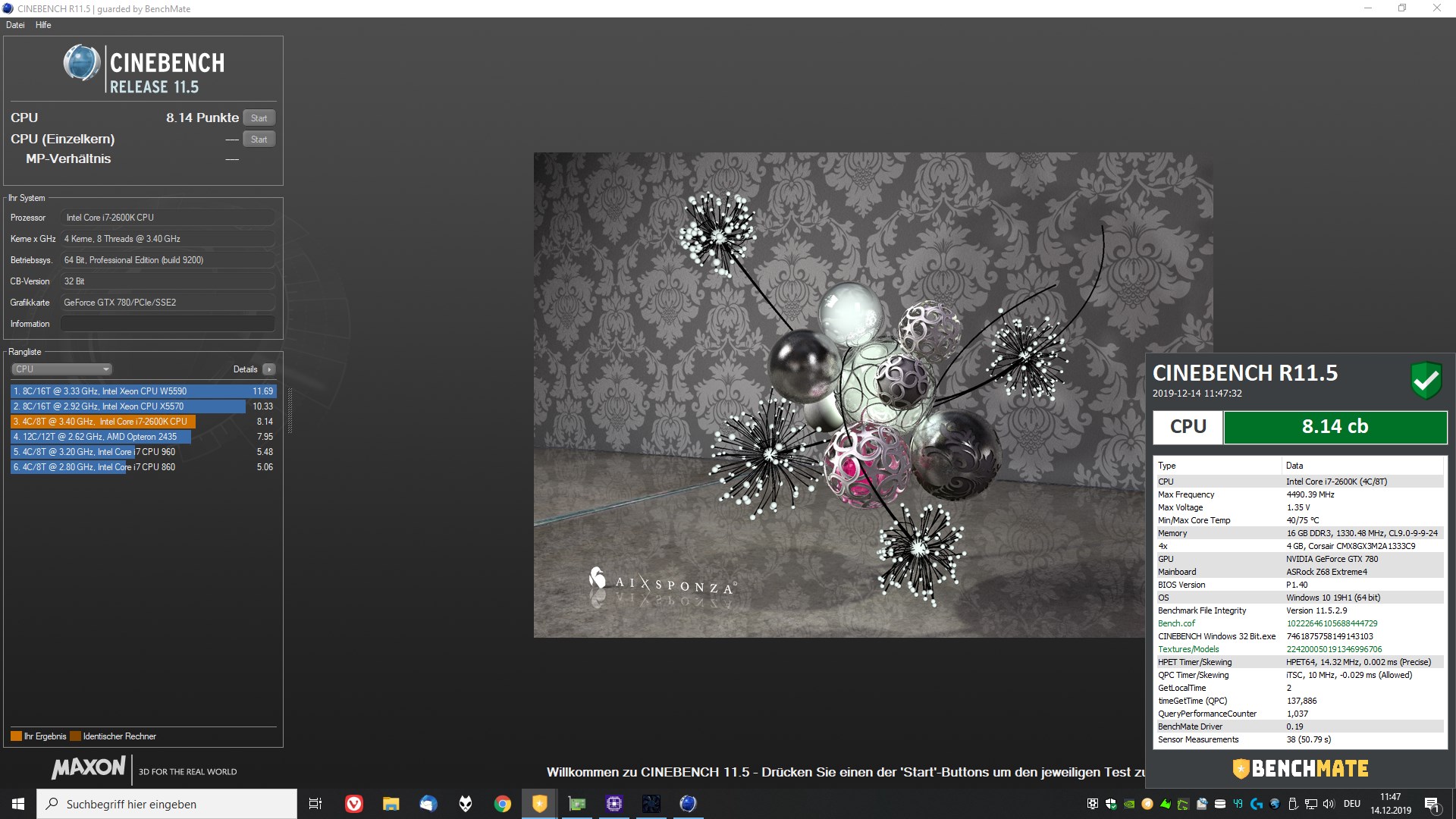Open File Explorer from taskbar
The image size is (1456, 819).
[391, 804]
